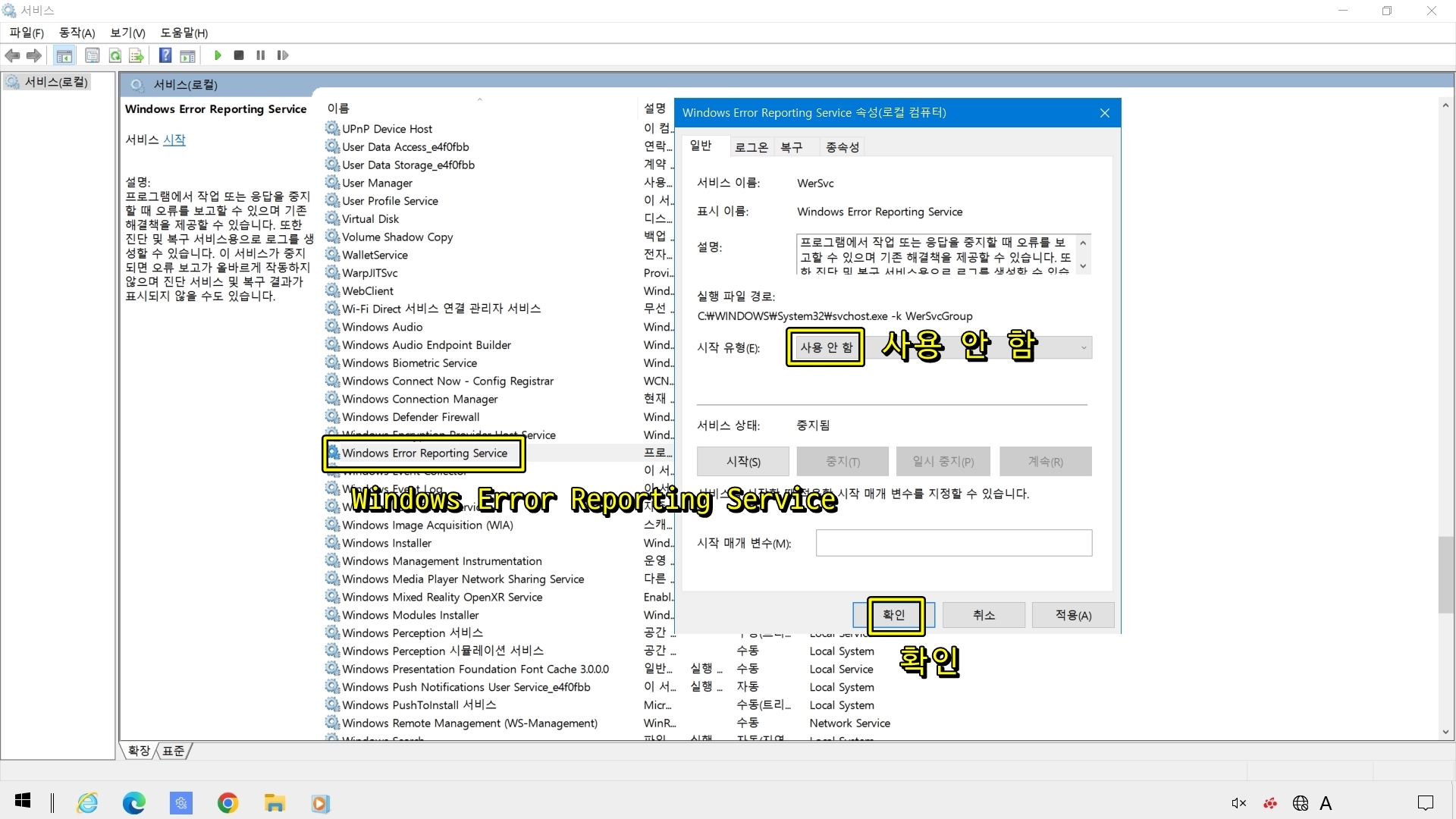Open the Windows Start menu
This screenshot has width=1456, height=819.
click(23, 802)
